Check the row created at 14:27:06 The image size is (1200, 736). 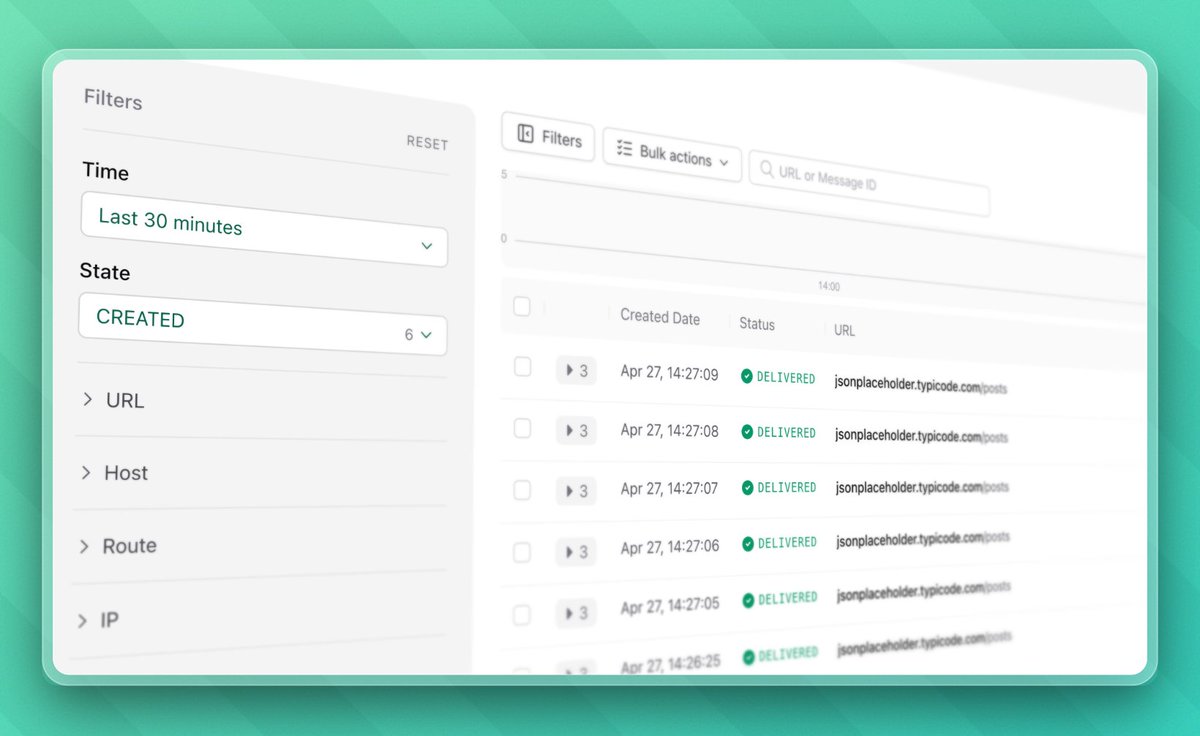coord(522,551)
